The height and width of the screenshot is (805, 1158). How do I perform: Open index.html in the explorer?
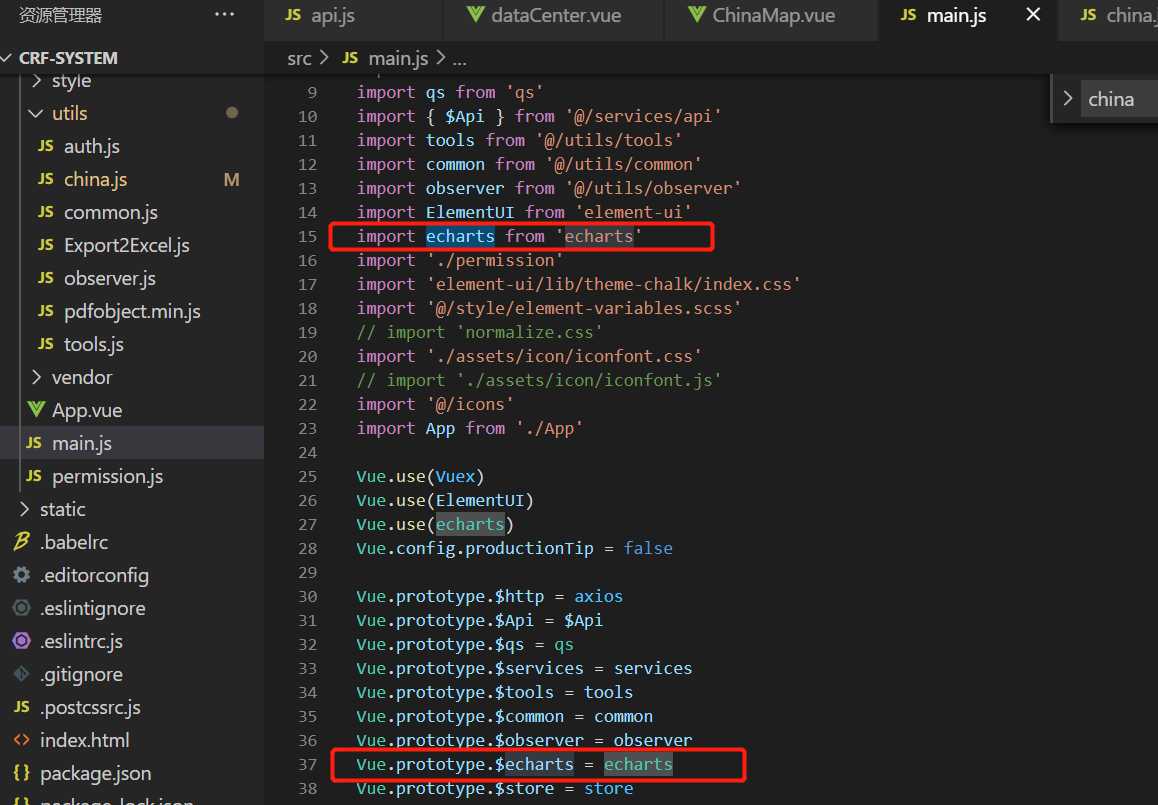tap(84, 740)
